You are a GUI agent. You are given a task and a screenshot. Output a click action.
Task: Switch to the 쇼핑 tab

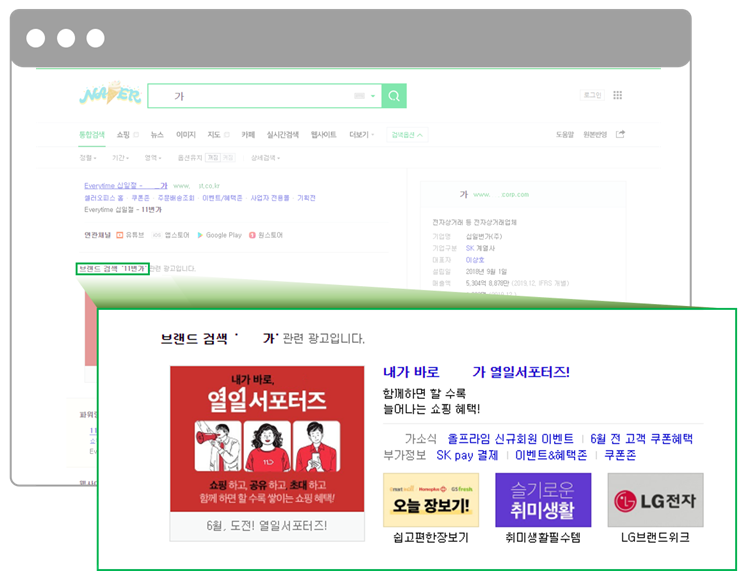[123, 135]
